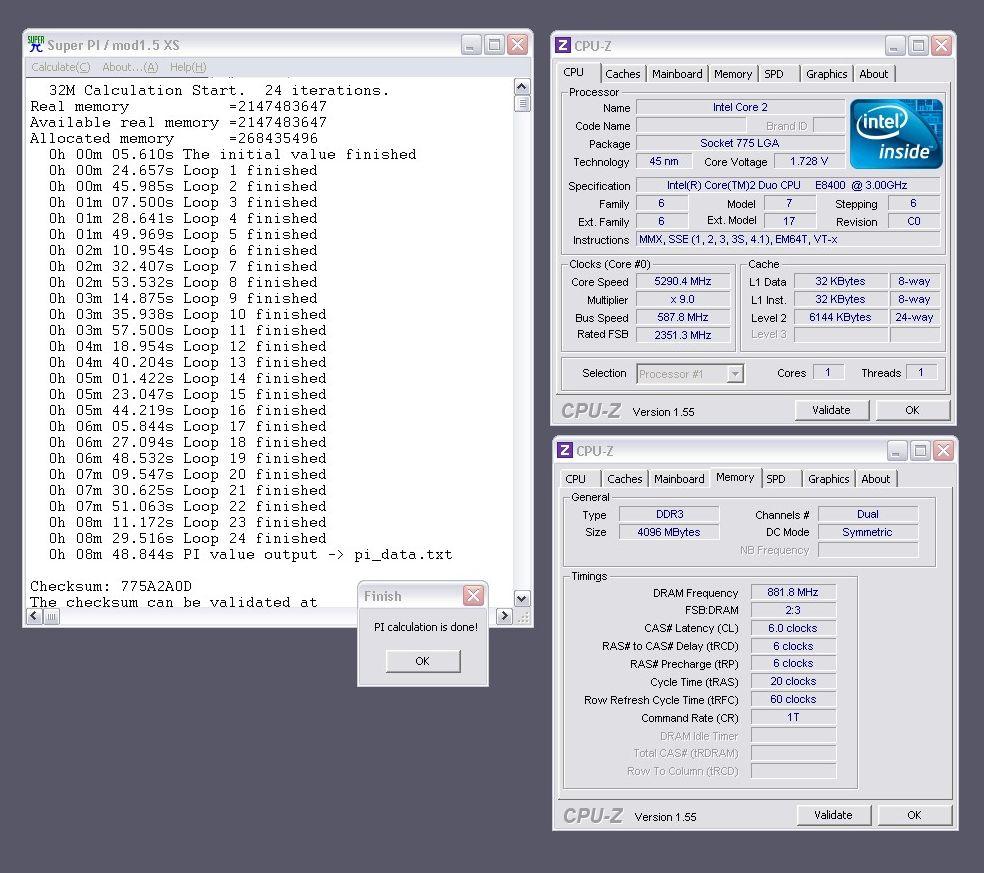The width and height of the screenshot is (984, 873).
Task: Click the vertical scrollbar thumb in Super PI
Action: (x=521, y=103)
